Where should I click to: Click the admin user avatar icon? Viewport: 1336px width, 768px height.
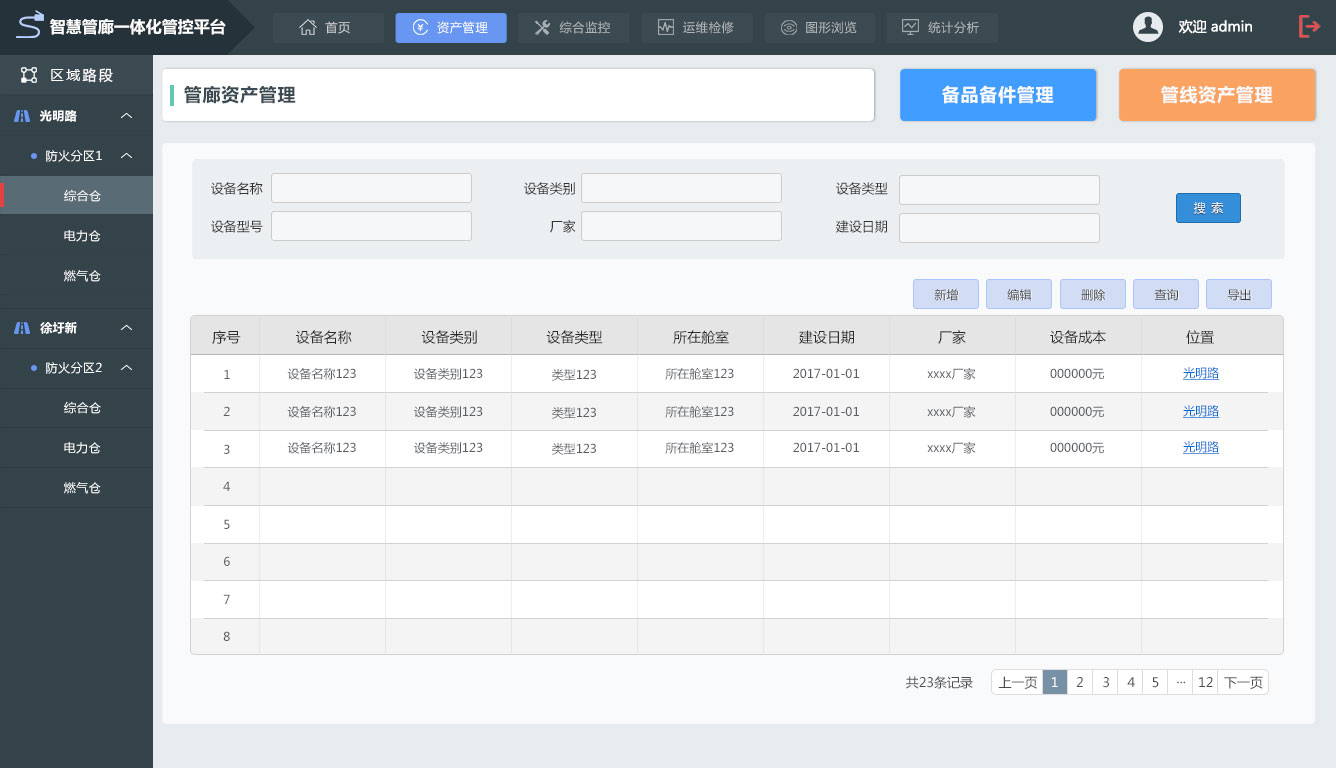(1147, 27)
